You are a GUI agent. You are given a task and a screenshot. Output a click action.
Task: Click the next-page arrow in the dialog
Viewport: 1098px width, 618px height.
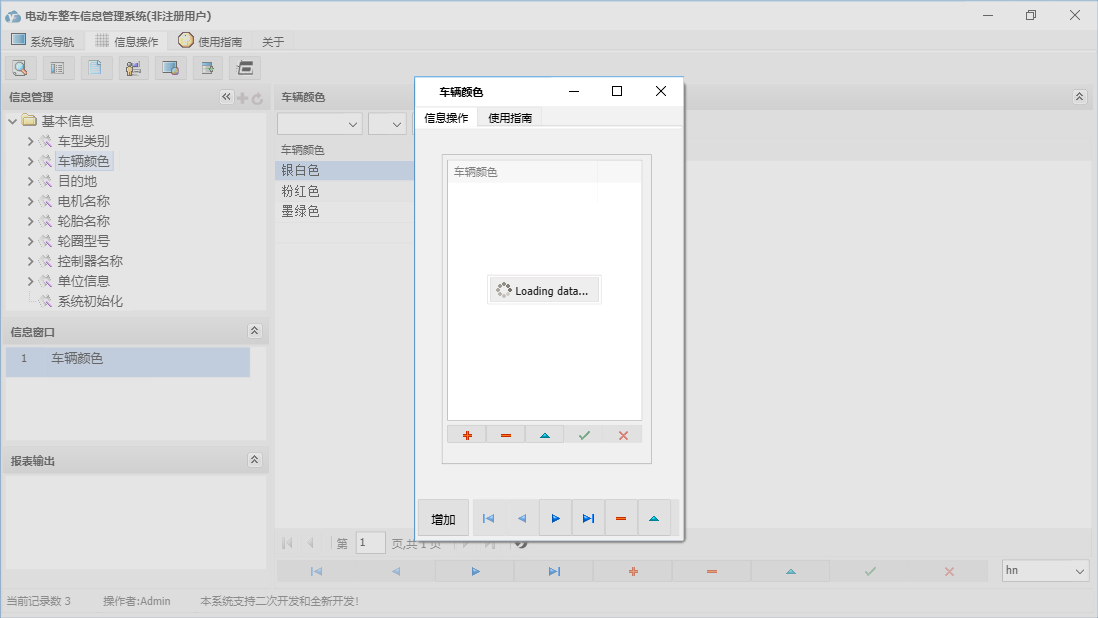tap(555, 518)
